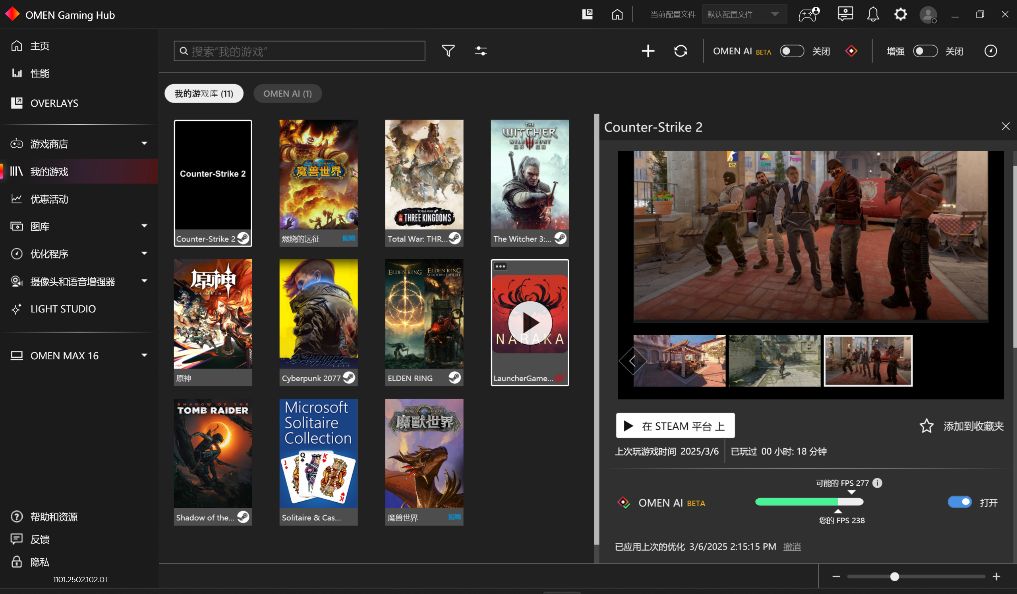The image size is (1017, 594).
Task: Click the star icon to add to favorites
Action: pos(926,426)
